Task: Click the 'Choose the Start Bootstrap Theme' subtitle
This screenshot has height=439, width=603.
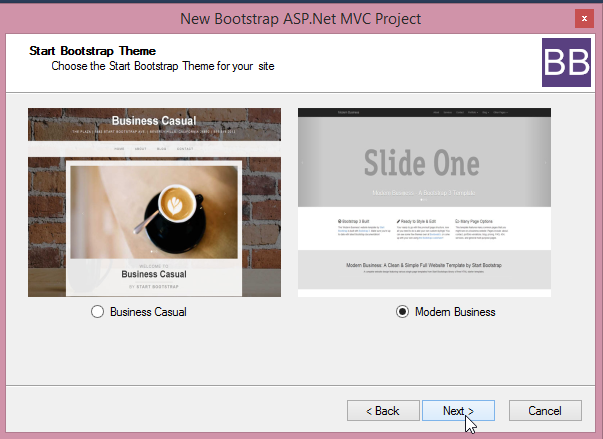Action: [x=163, y=66]
